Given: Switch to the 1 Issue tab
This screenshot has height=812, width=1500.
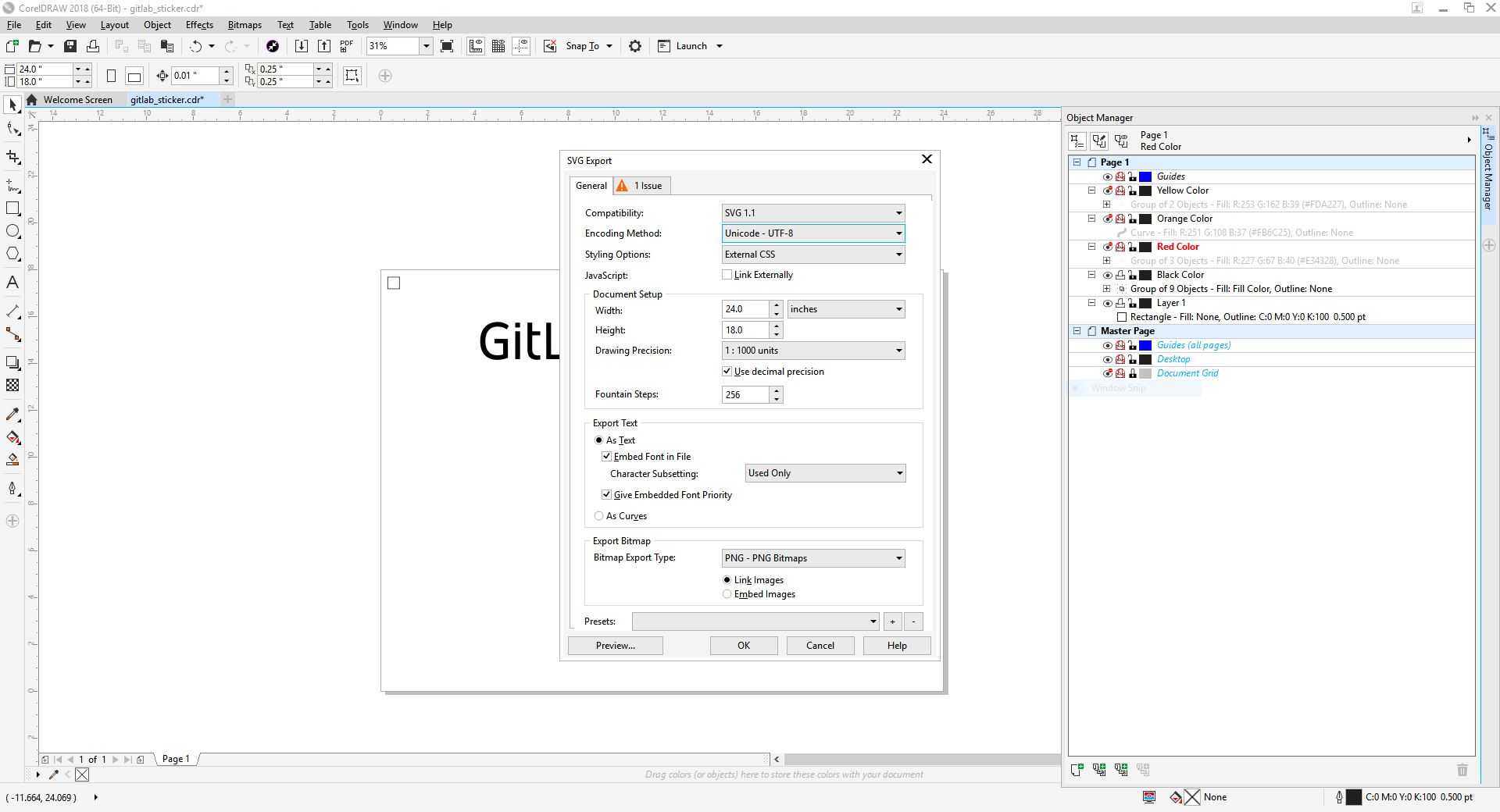Looking at the screenshot, I should pos(641,186).
